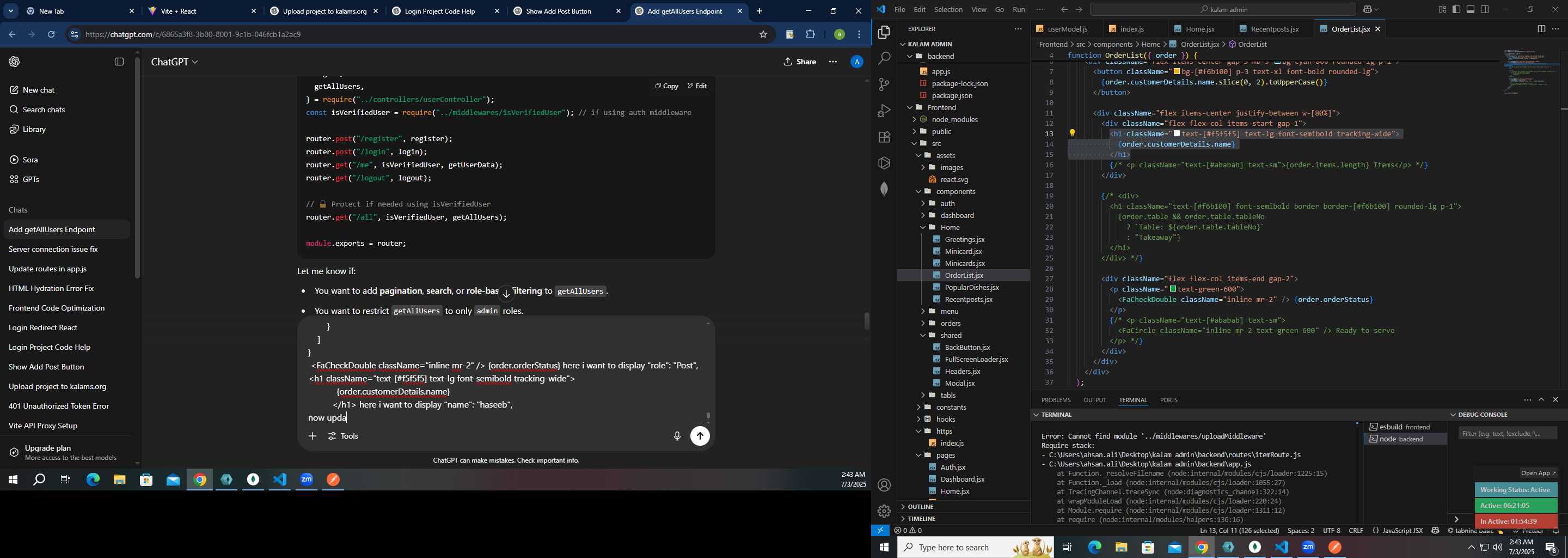Click Copy on the code block
Viewport: 1568px width, 558px height.
pyautogui.click(x=666, y=87)
